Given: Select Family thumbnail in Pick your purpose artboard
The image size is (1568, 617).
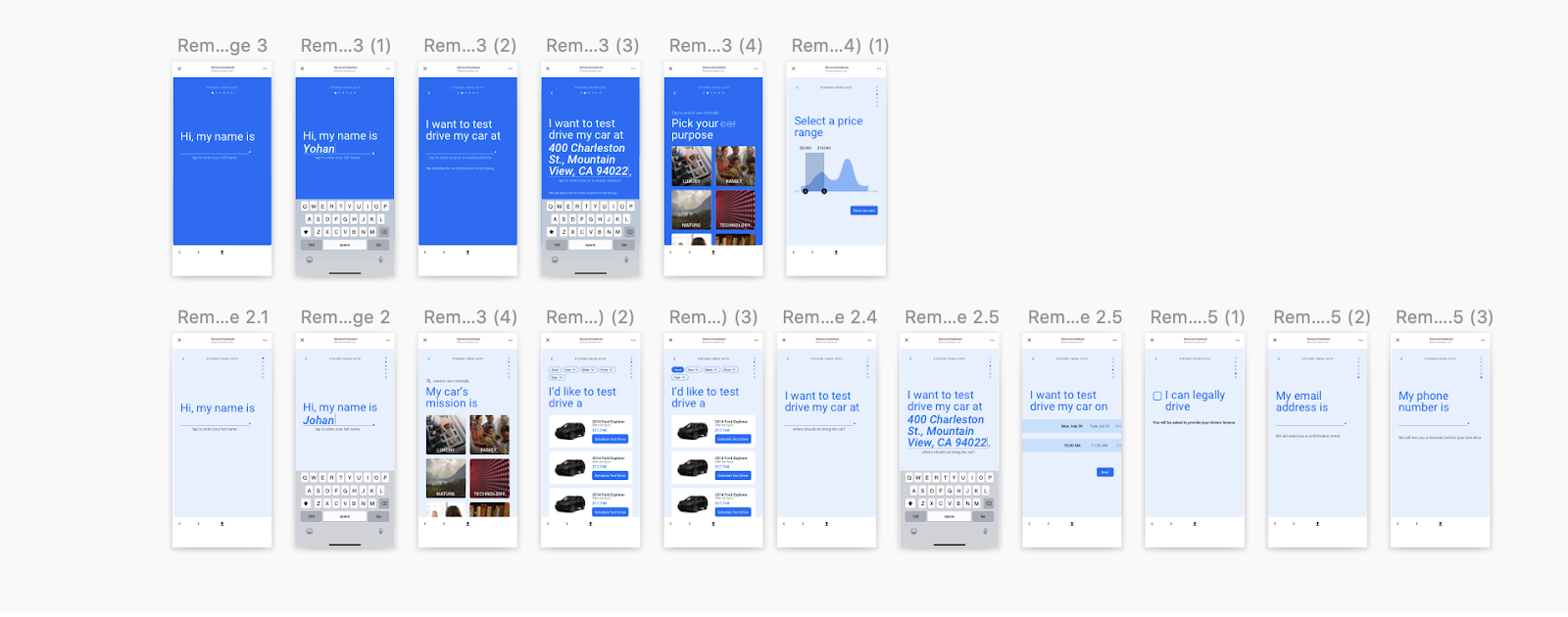Looking at the screenshot, I should tap(736, 166).
